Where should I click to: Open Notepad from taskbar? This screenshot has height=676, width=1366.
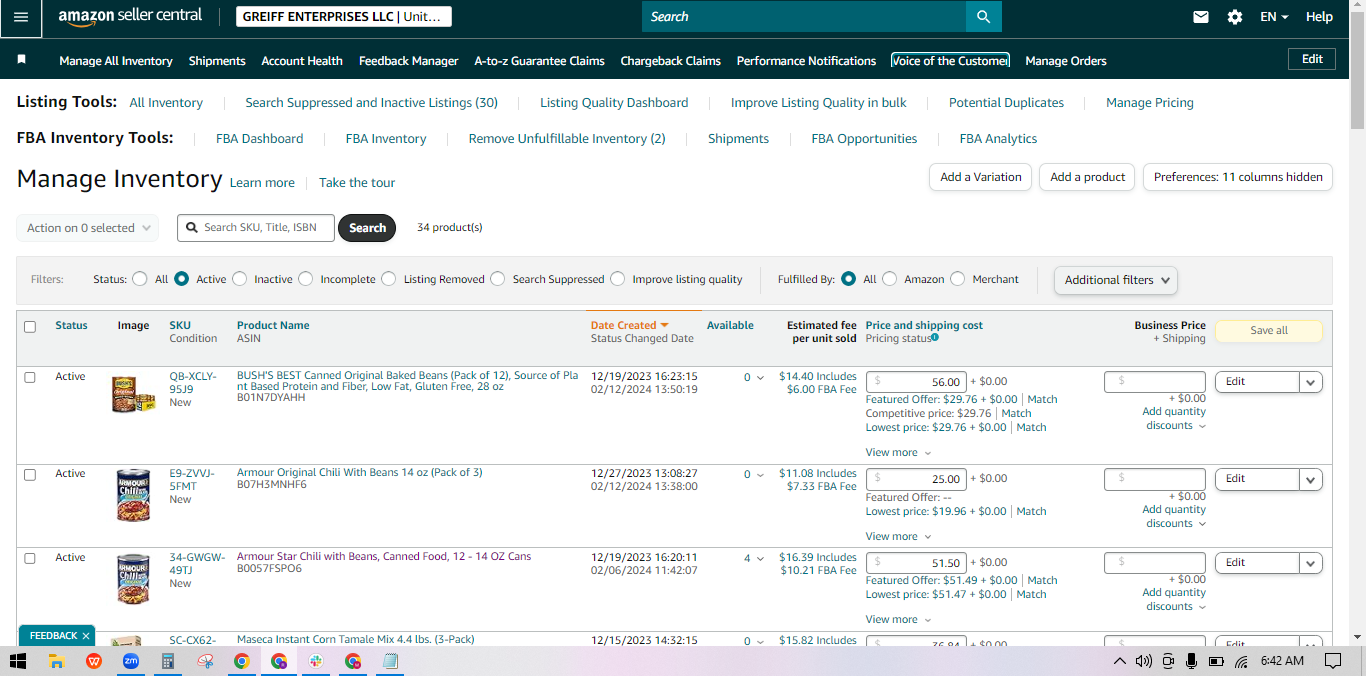tap(390, 661)
